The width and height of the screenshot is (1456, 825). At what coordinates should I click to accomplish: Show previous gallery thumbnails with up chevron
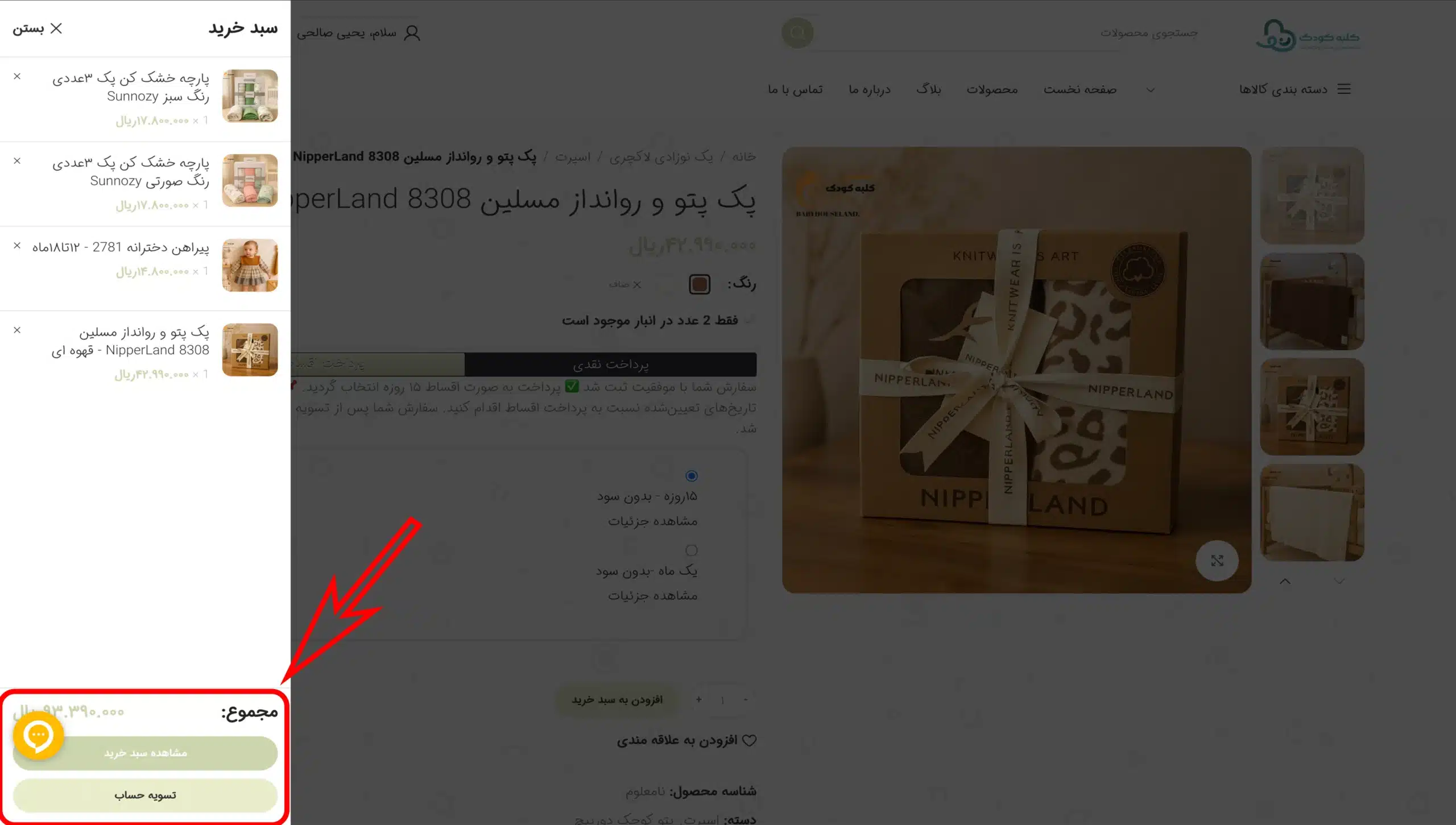coord(1285,581)
